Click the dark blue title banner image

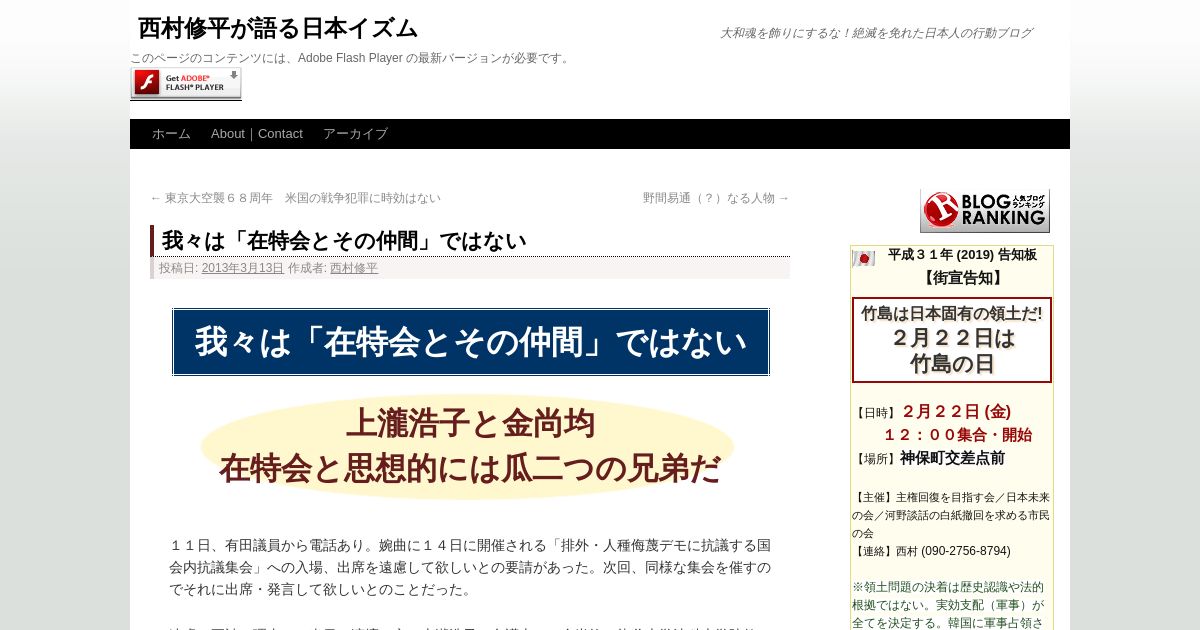[471, 342]
